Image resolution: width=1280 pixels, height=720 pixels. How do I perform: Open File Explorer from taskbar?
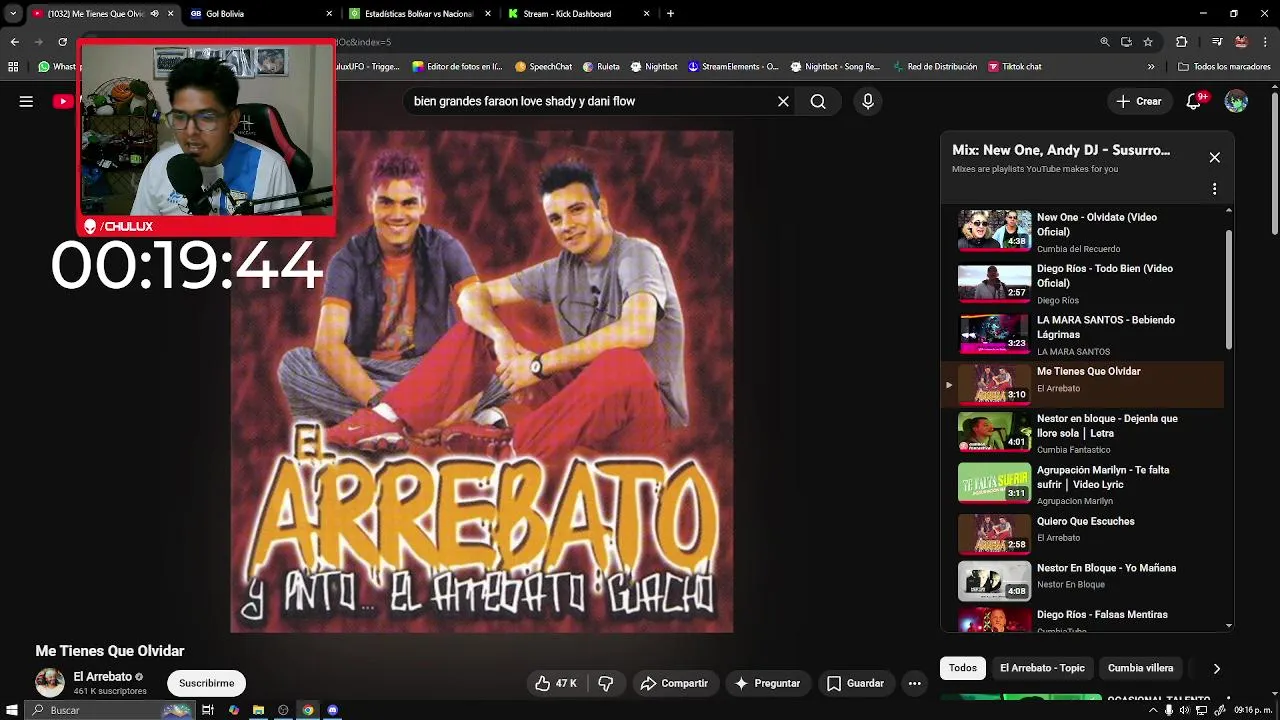(258, 710)
